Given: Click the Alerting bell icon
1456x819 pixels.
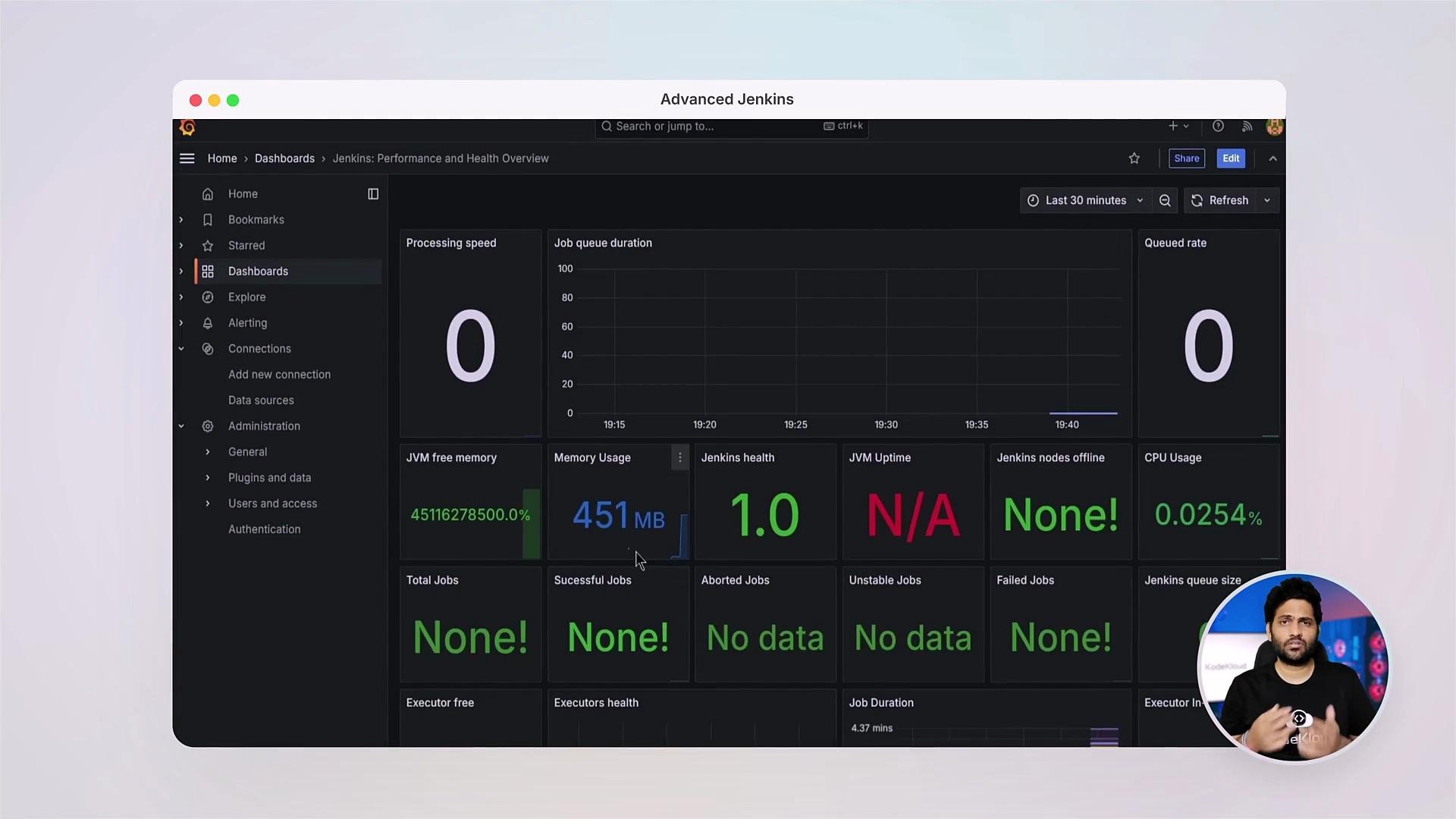Looking at the screenshot, I should [208, 323].
